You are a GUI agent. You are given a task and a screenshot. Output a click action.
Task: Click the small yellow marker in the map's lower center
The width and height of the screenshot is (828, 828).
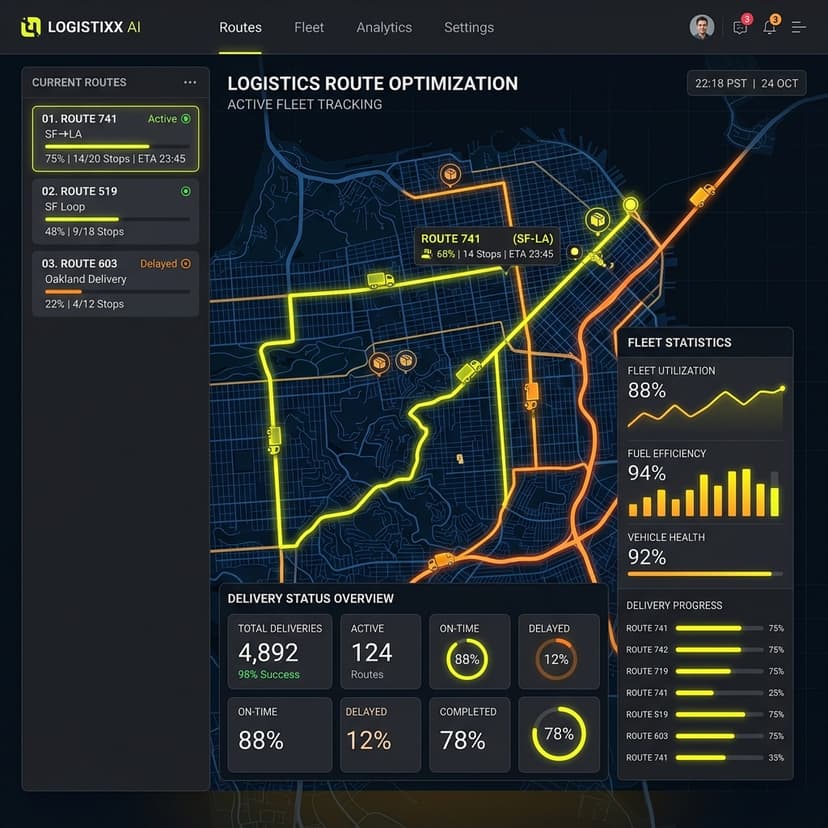460,458
